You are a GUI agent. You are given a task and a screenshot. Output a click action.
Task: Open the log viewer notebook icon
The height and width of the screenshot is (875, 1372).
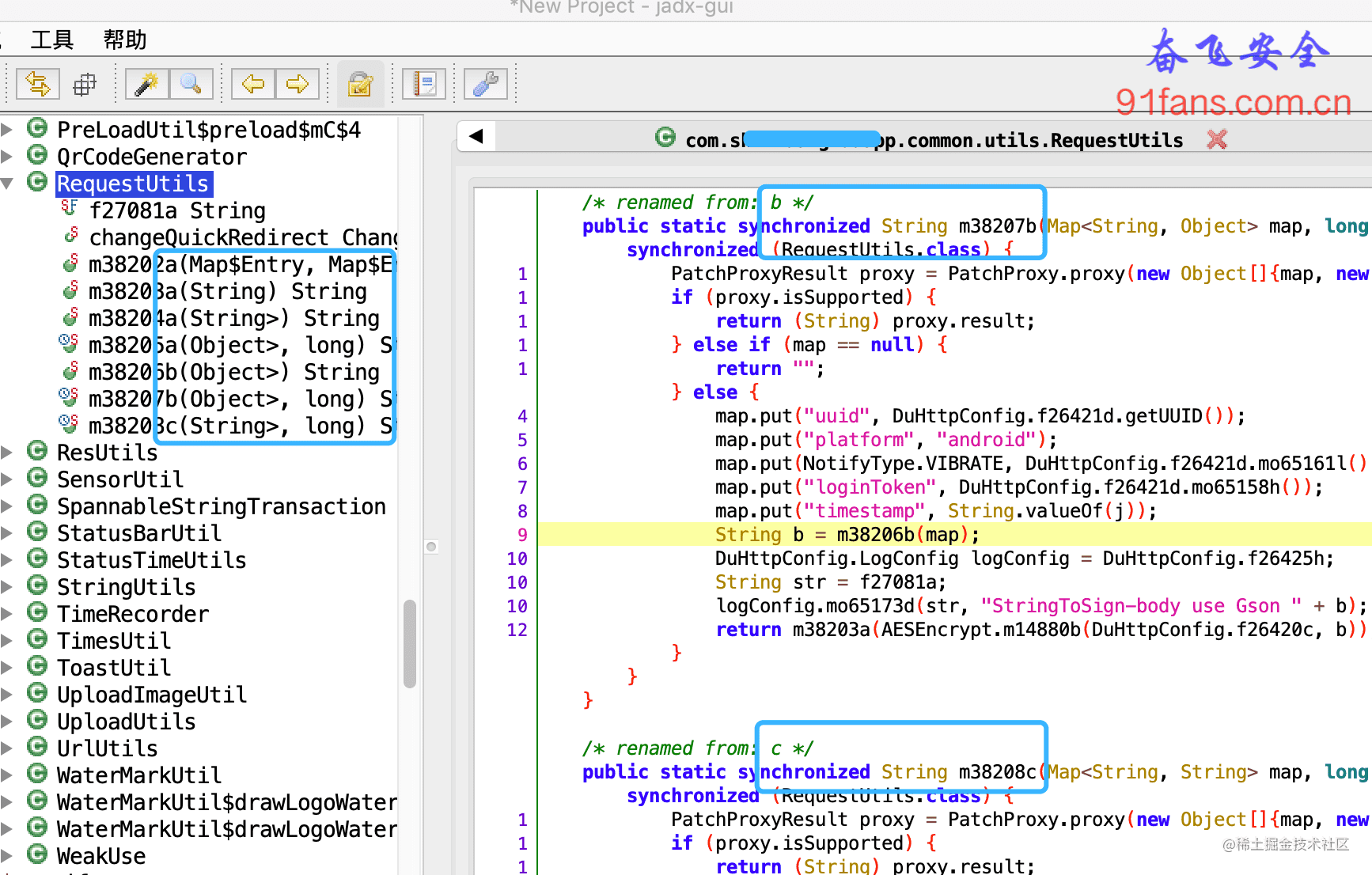point(424,83)
